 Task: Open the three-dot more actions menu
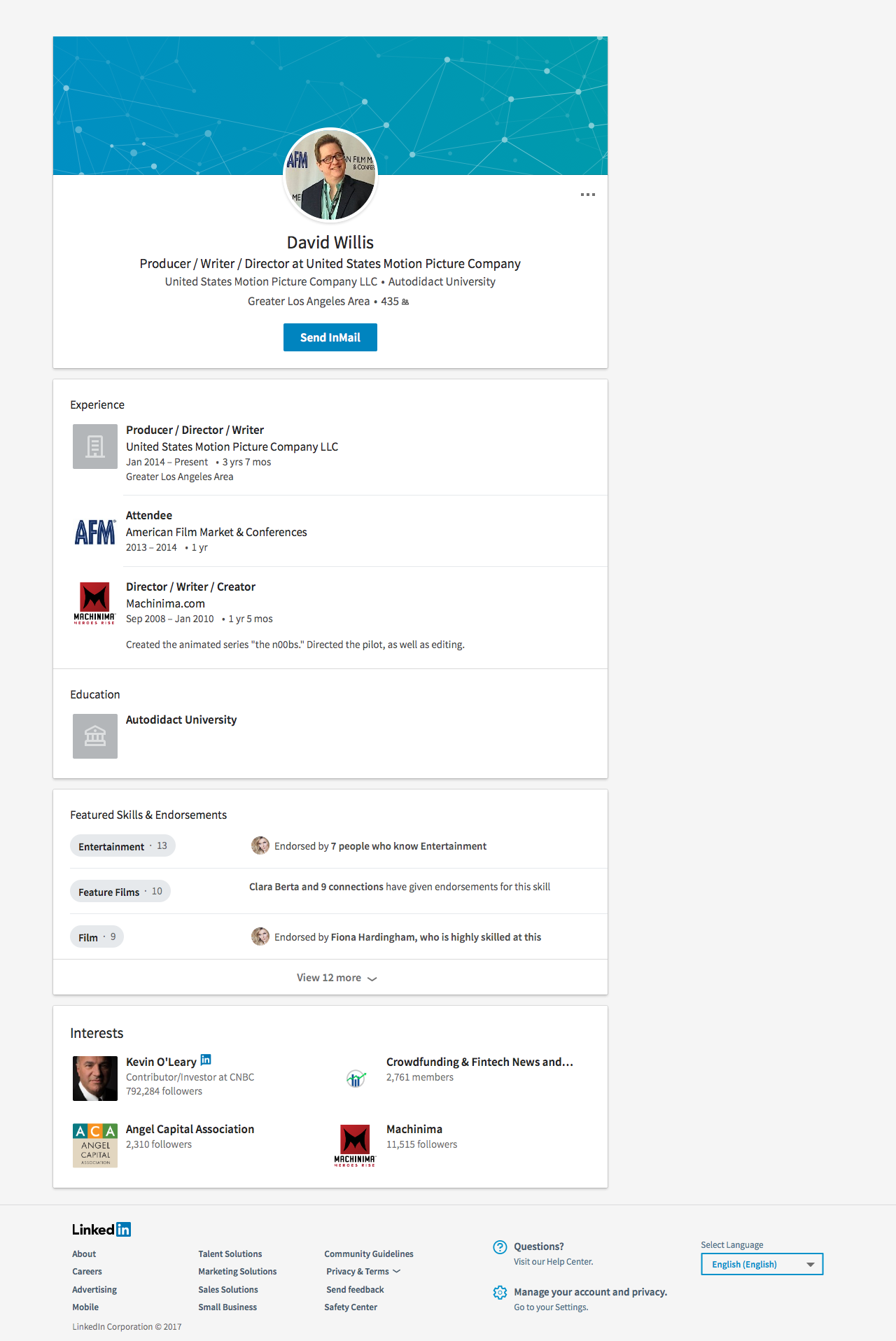point(588,195)
